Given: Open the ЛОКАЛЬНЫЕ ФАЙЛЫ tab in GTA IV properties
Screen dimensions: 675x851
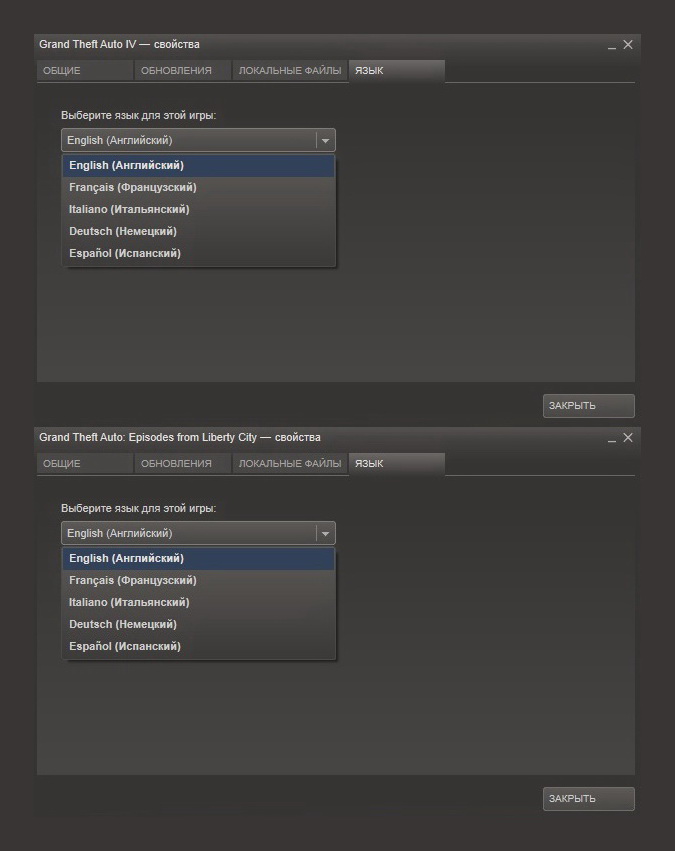Looking at the screenshot, I should point(290,71).
